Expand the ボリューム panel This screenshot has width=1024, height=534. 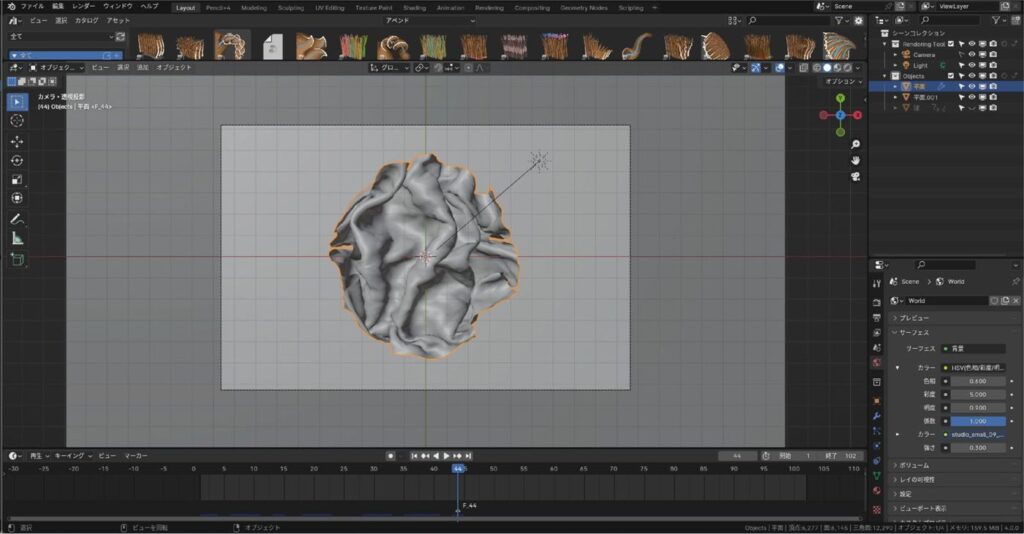(x=913, y=465)
